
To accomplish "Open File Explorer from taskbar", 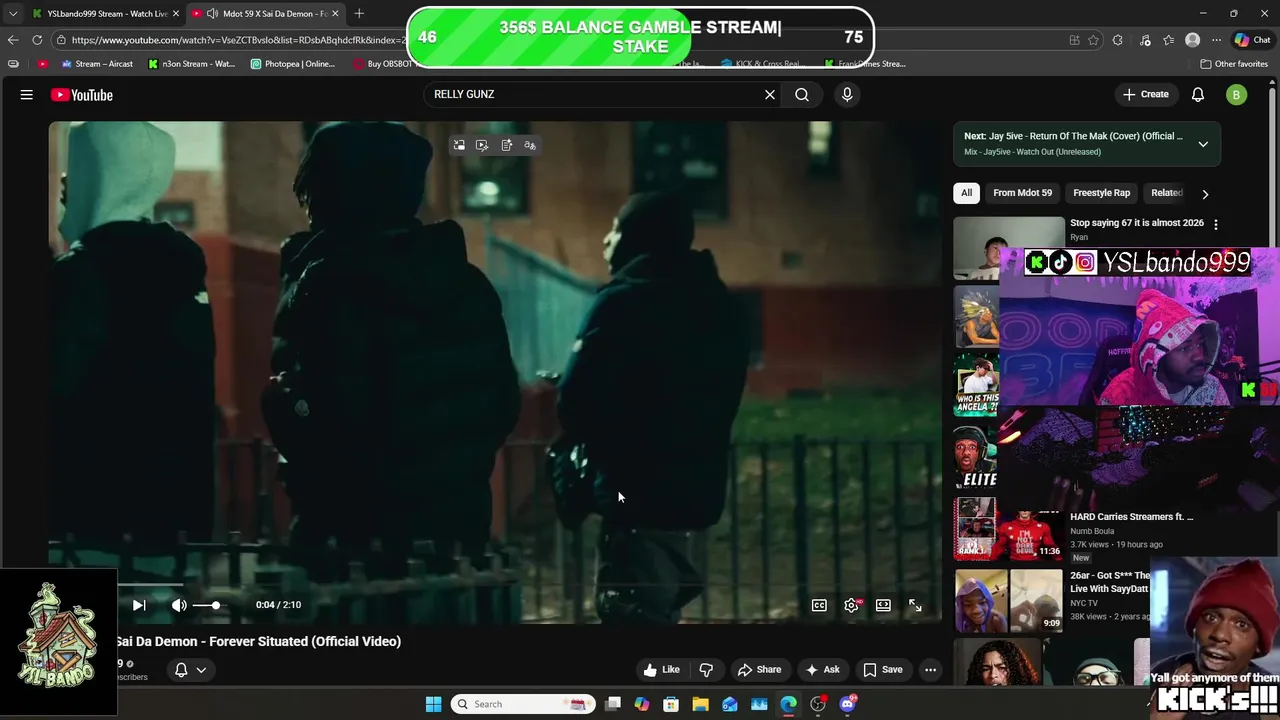I will coord(700,704).
